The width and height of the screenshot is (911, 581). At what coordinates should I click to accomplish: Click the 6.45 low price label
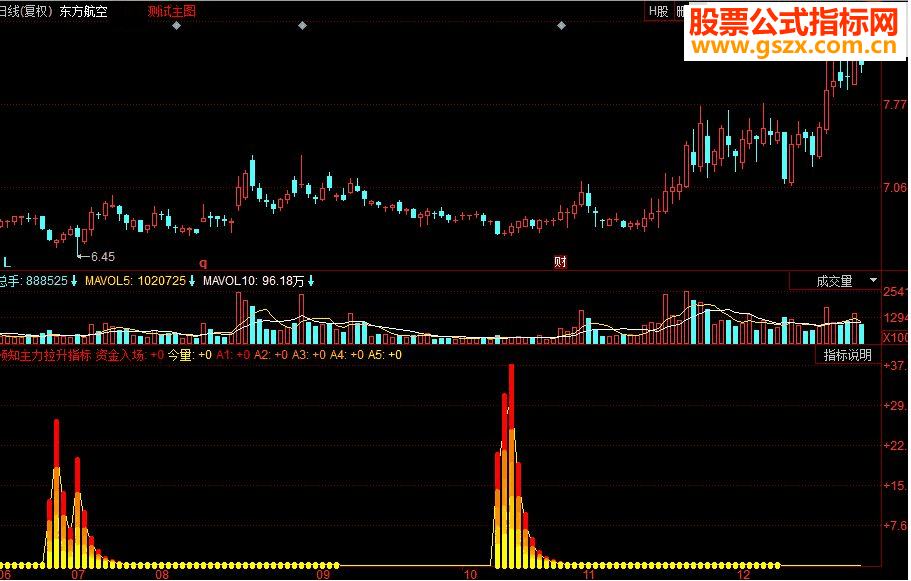[103, 256]
